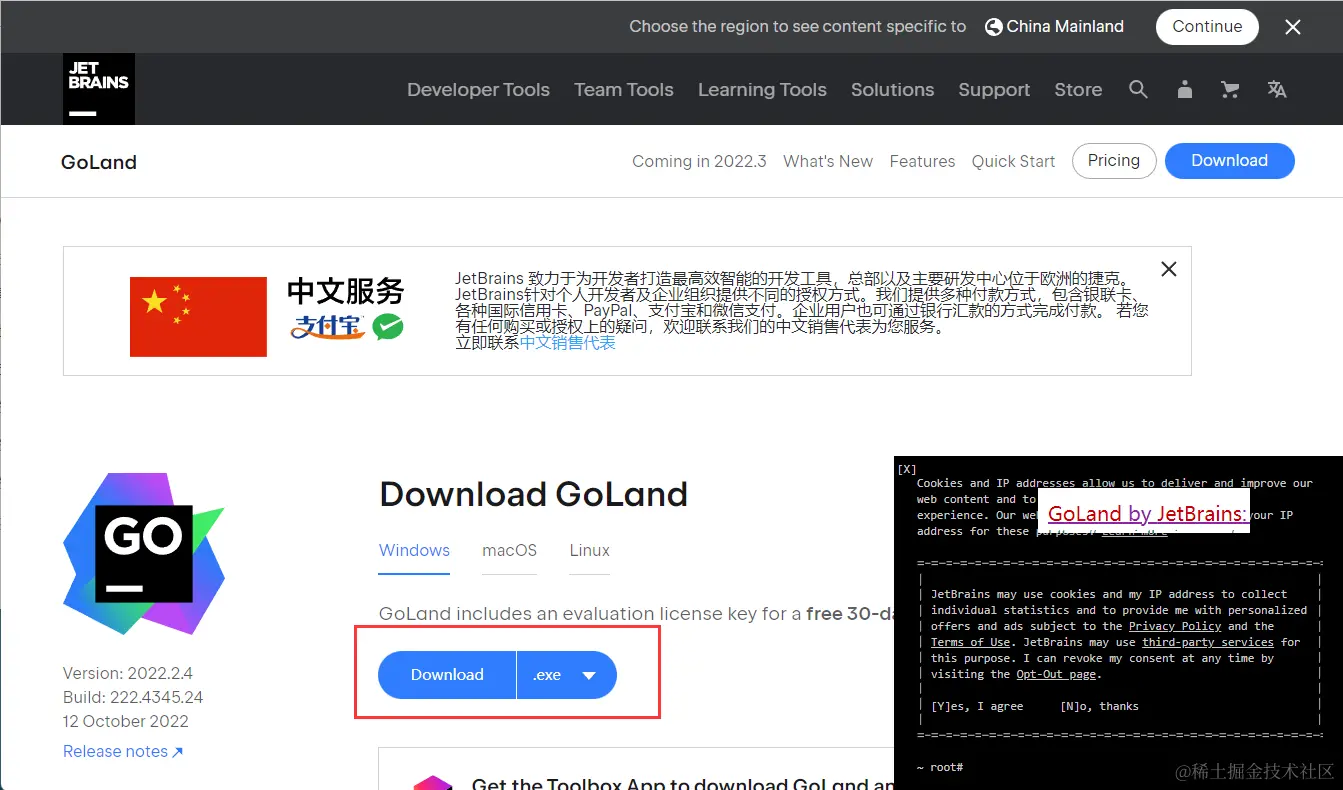Open Coming in 2022.3 link
1343x790 pixels.
(699, 161)
